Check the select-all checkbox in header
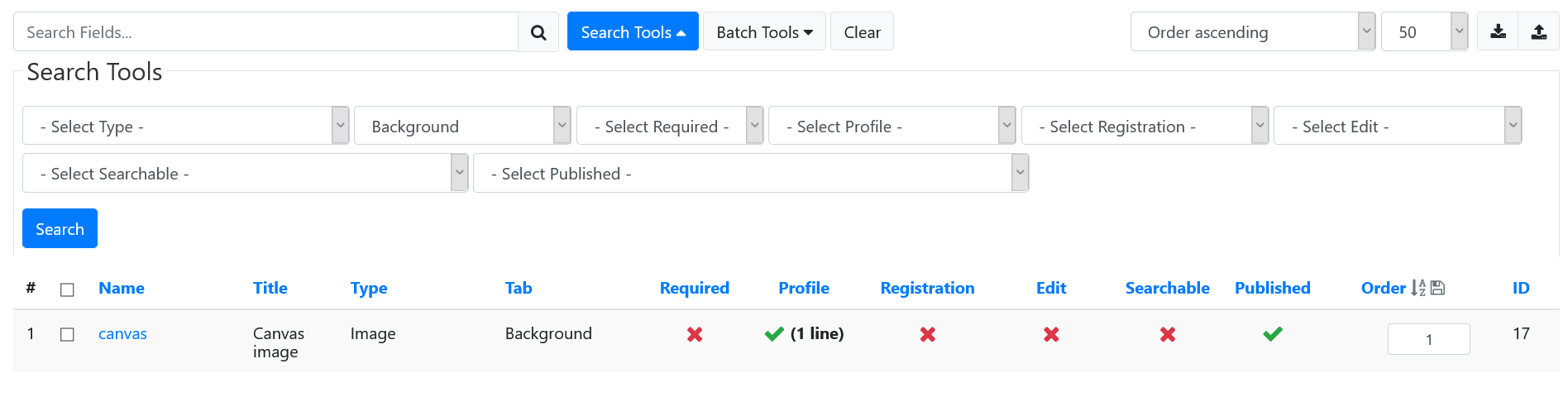This screenshot has height=397, width=1568. tap(68, 289)
